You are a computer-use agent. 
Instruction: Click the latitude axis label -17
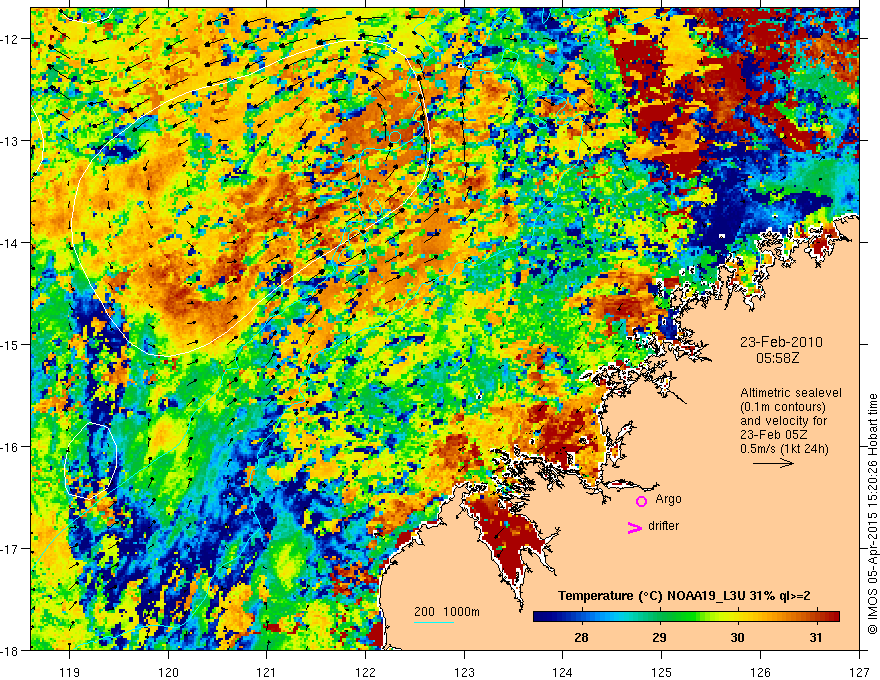coord(11,549)
